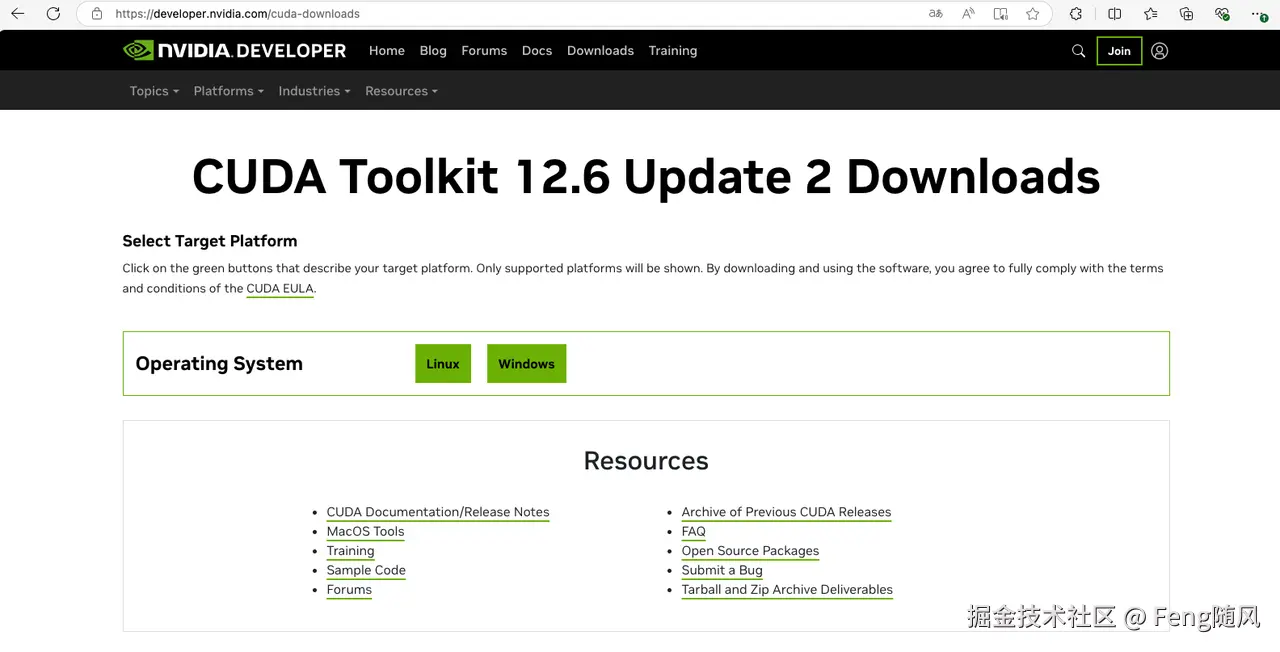This screenshot has height=652, width=1280.
Task: Click the CUDA Toolkit 12.6 heading
Action: [x=646, y=176]
